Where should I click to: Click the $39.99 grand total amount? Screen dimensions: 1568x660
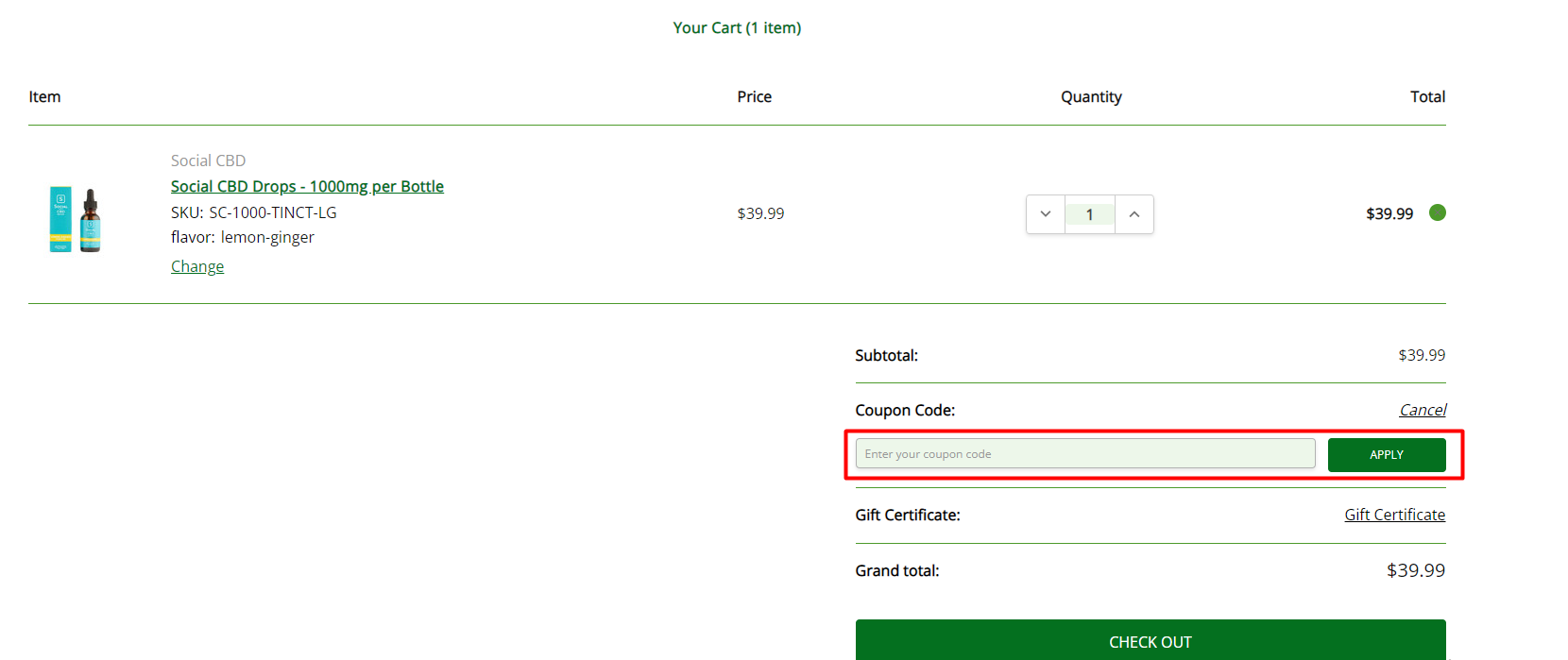1416,570
